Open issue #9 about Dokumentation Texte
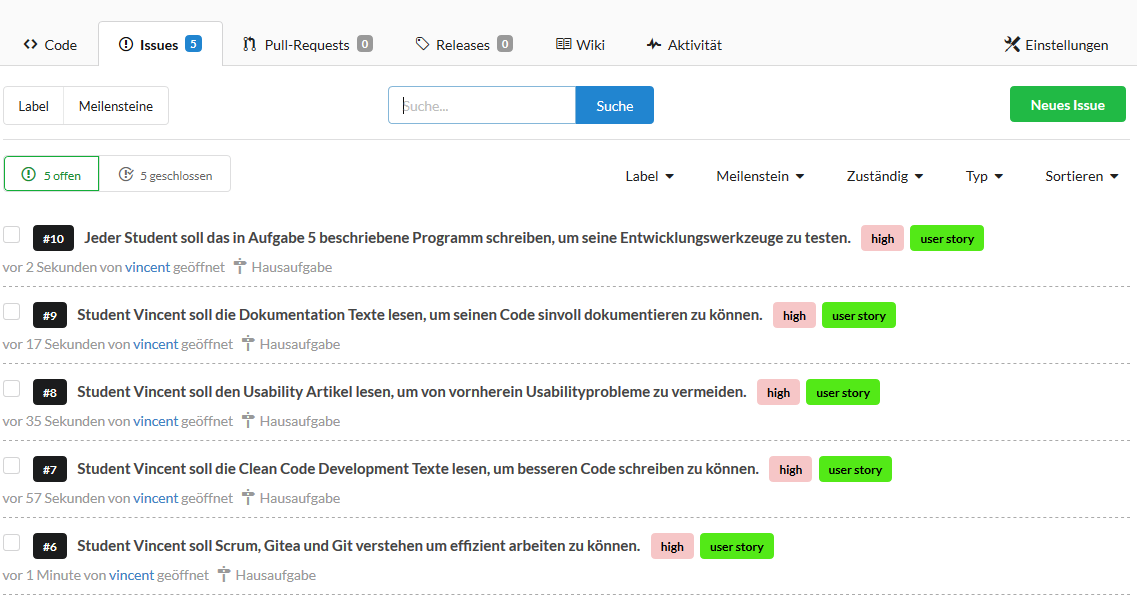This screenshot has width=1137, height=605. [x=419, y=315]
